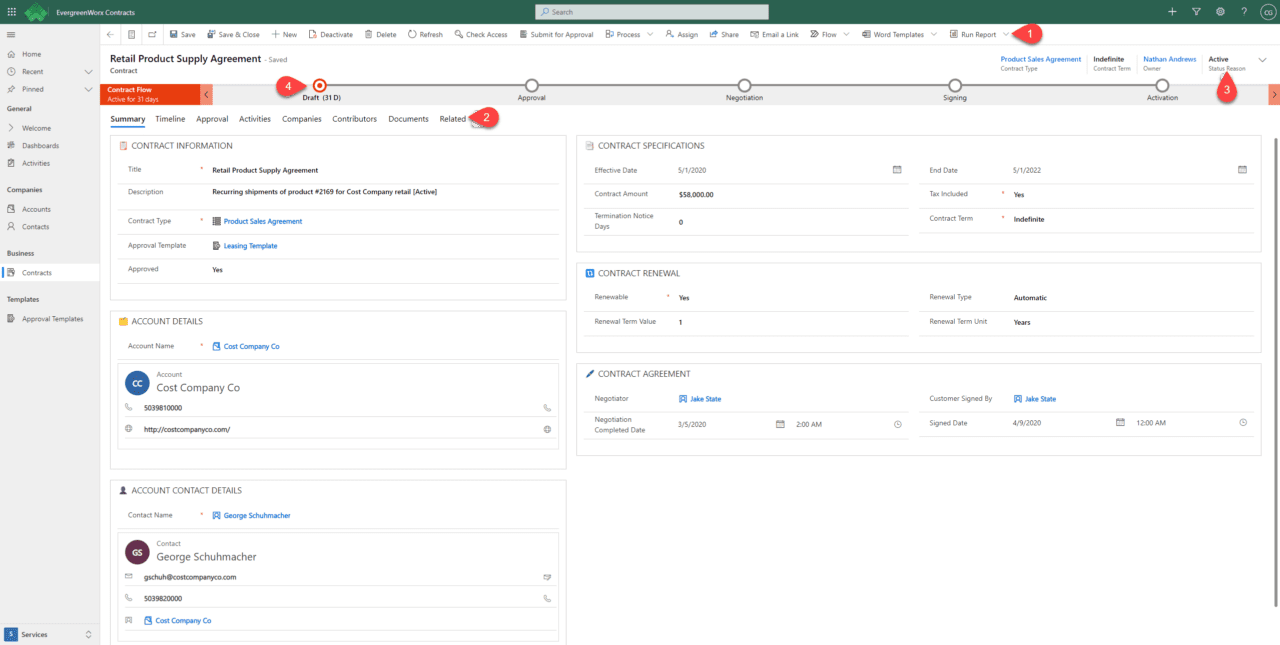Select the Draft stage circle
The height and width of the screenshot is (645, 1280).
[x=320, y=86]
